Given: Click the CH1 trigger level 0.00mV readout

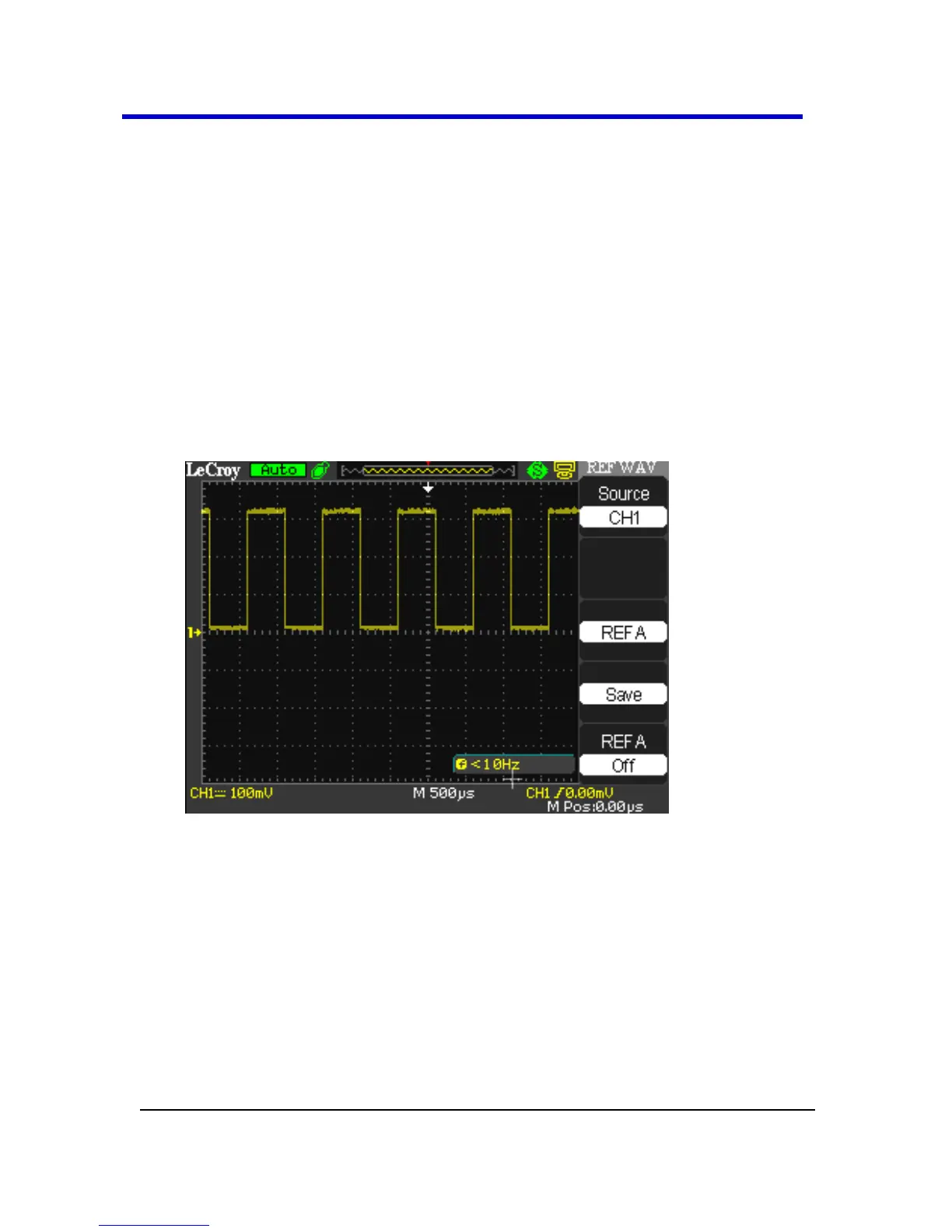Looking at the screenshot, I should [x=570, y=793].
